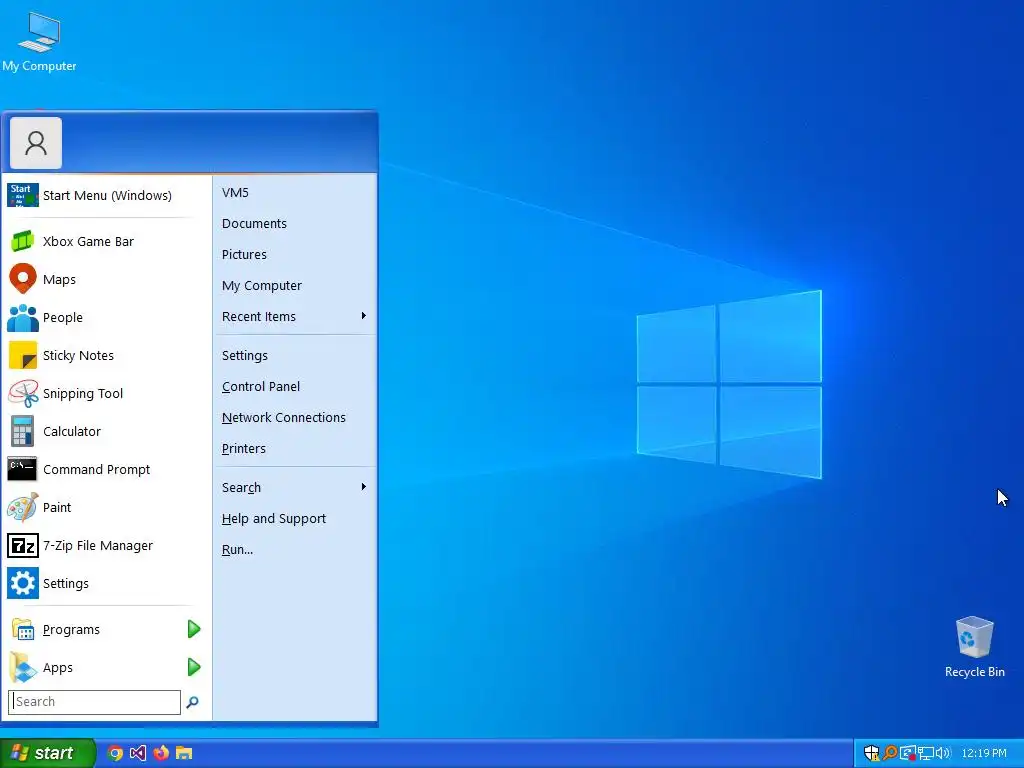1024x768 pixels.
Task: Open File Explorer from the taskbar
Action: tap(184, 753)
